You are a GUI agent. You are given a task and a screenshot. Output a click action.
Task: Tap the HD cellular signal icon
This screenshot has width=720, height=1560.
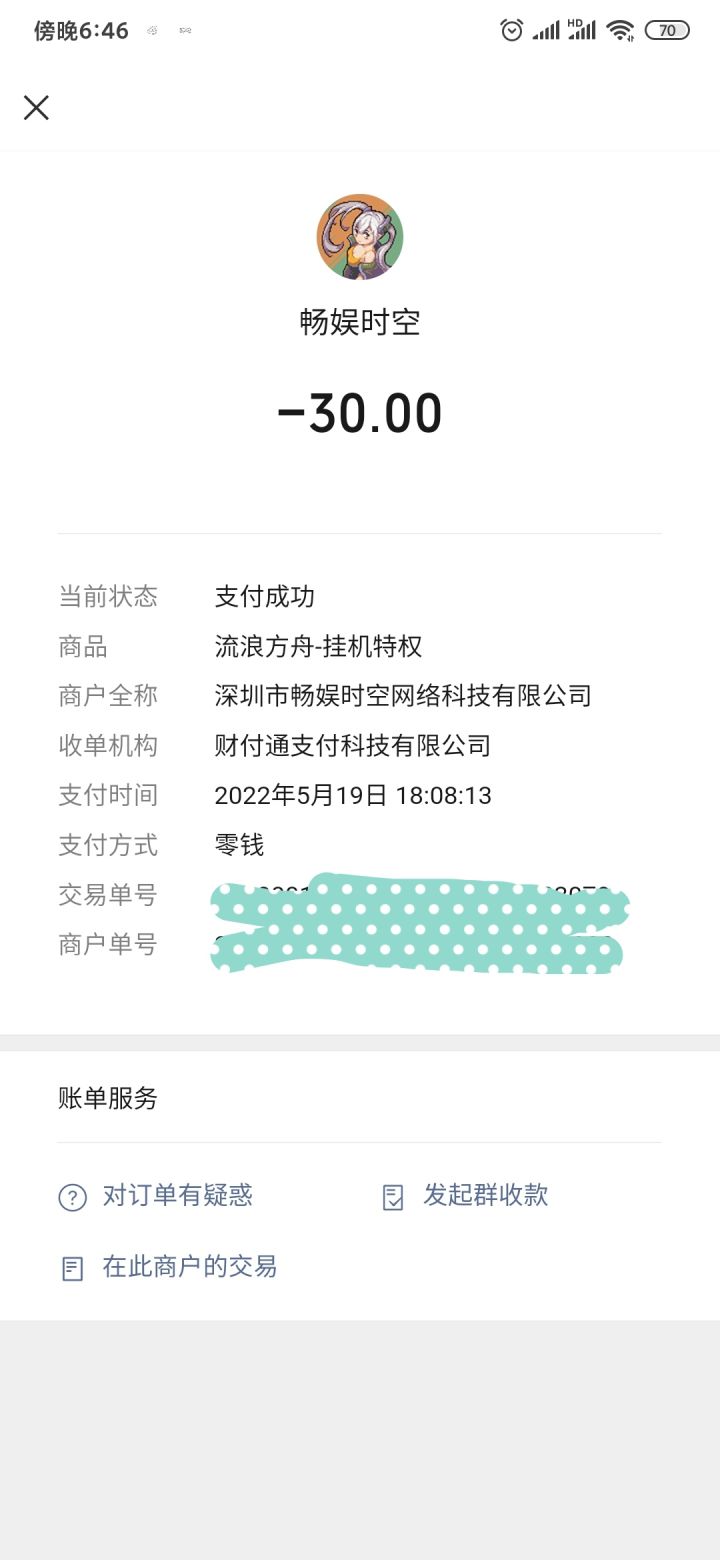click(582, 30)
